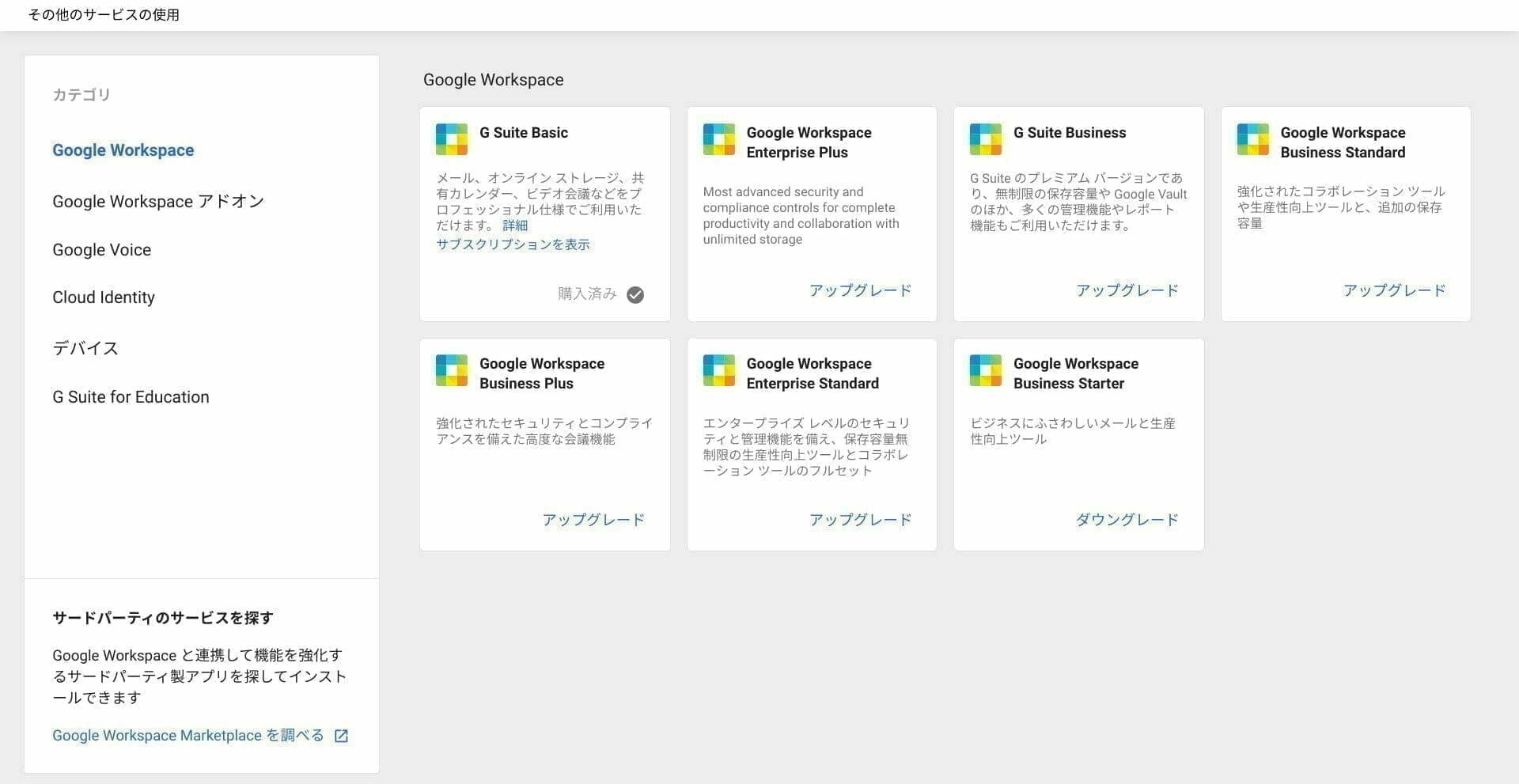
Task: Upgrade to G Suite Business
Action: 1127,290
